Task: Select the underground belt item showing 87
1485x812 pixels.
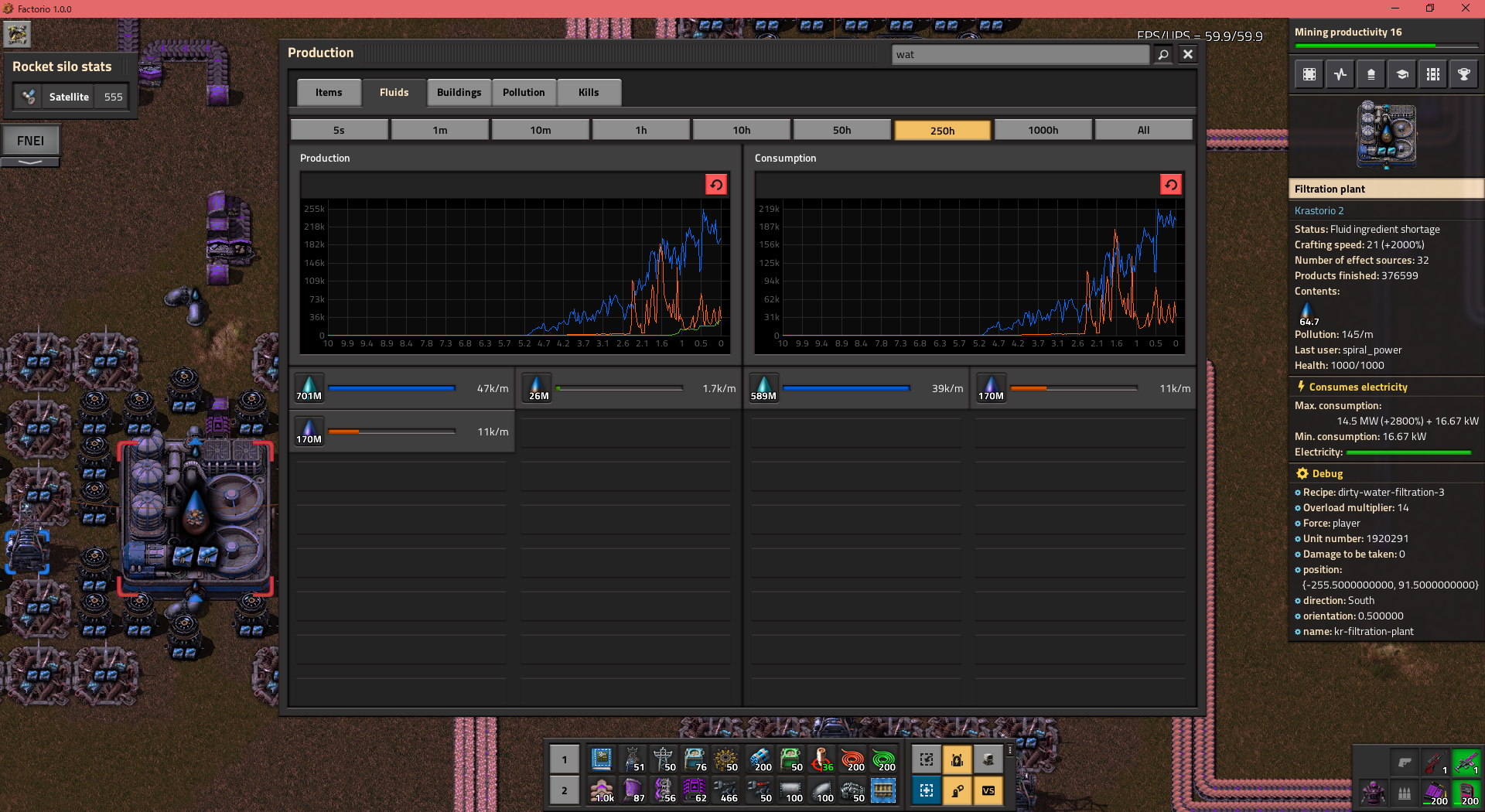Action: (x=632, y=790)
